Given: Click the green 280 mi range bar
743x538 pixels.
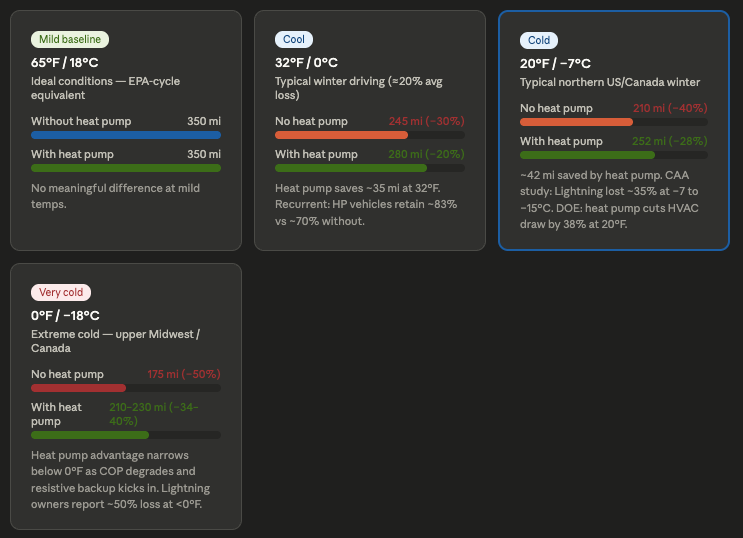Looking at the screenshot, I should 351,168.
